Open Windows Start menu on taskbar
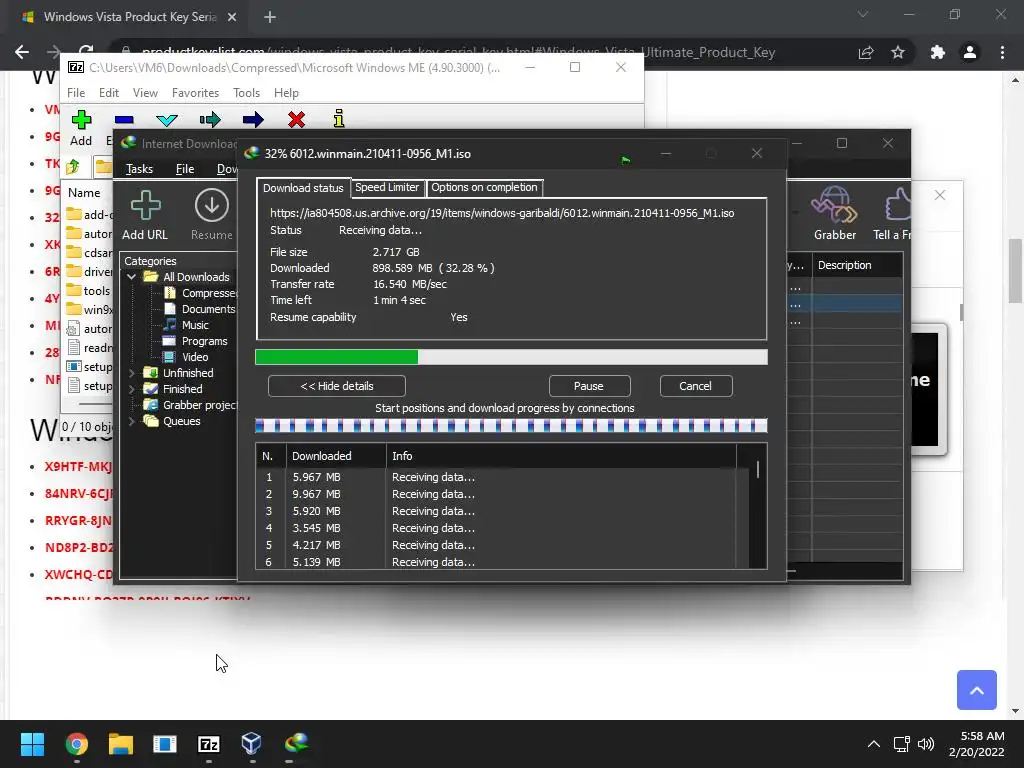This screenshot has width=1024, height=768. click(32, 743)
